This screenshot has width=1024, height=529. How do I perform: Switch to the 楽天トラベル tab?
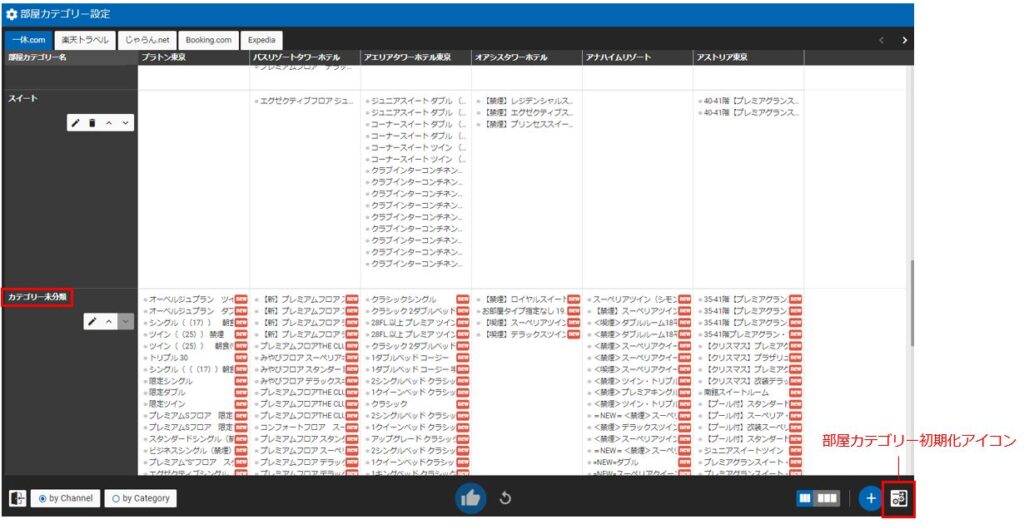pyautogui.click(x=84, y=40)
